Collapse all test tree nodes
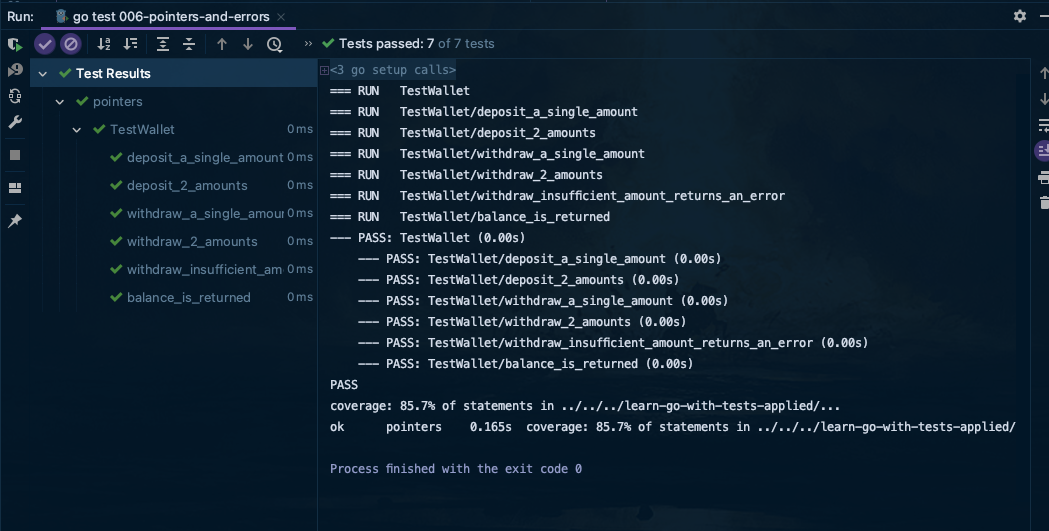The image size is (1049, 531). tap(189, 44)
